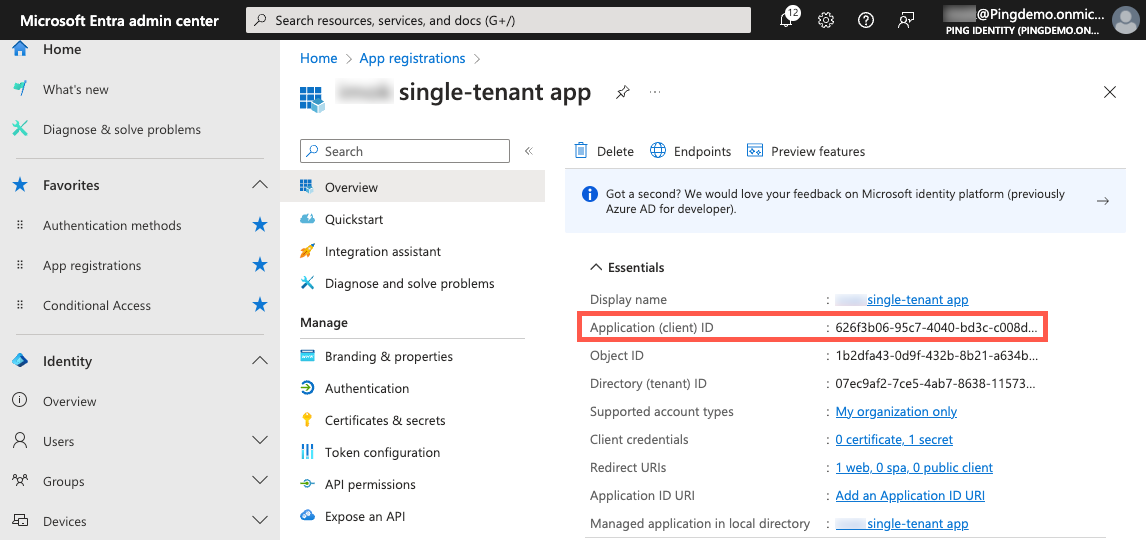Expand the Users section chevron

point(259,441)
